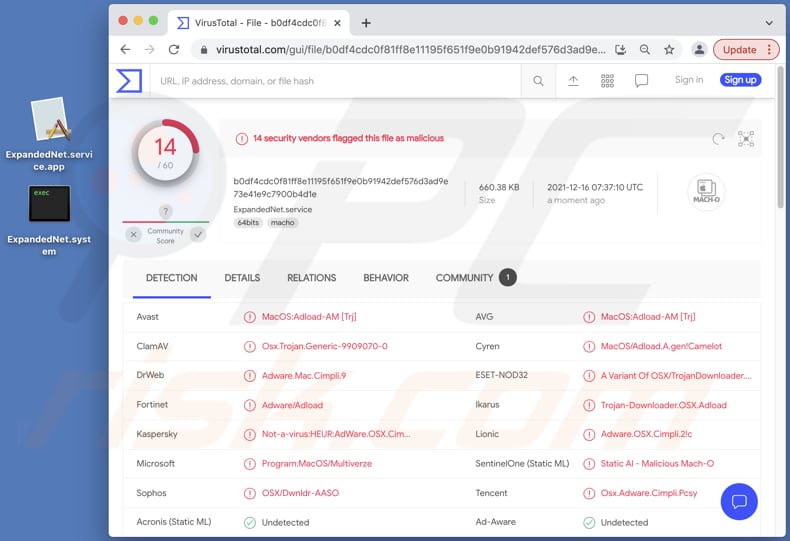
Task: Click the 64bits tag
Action: (248, 223)
